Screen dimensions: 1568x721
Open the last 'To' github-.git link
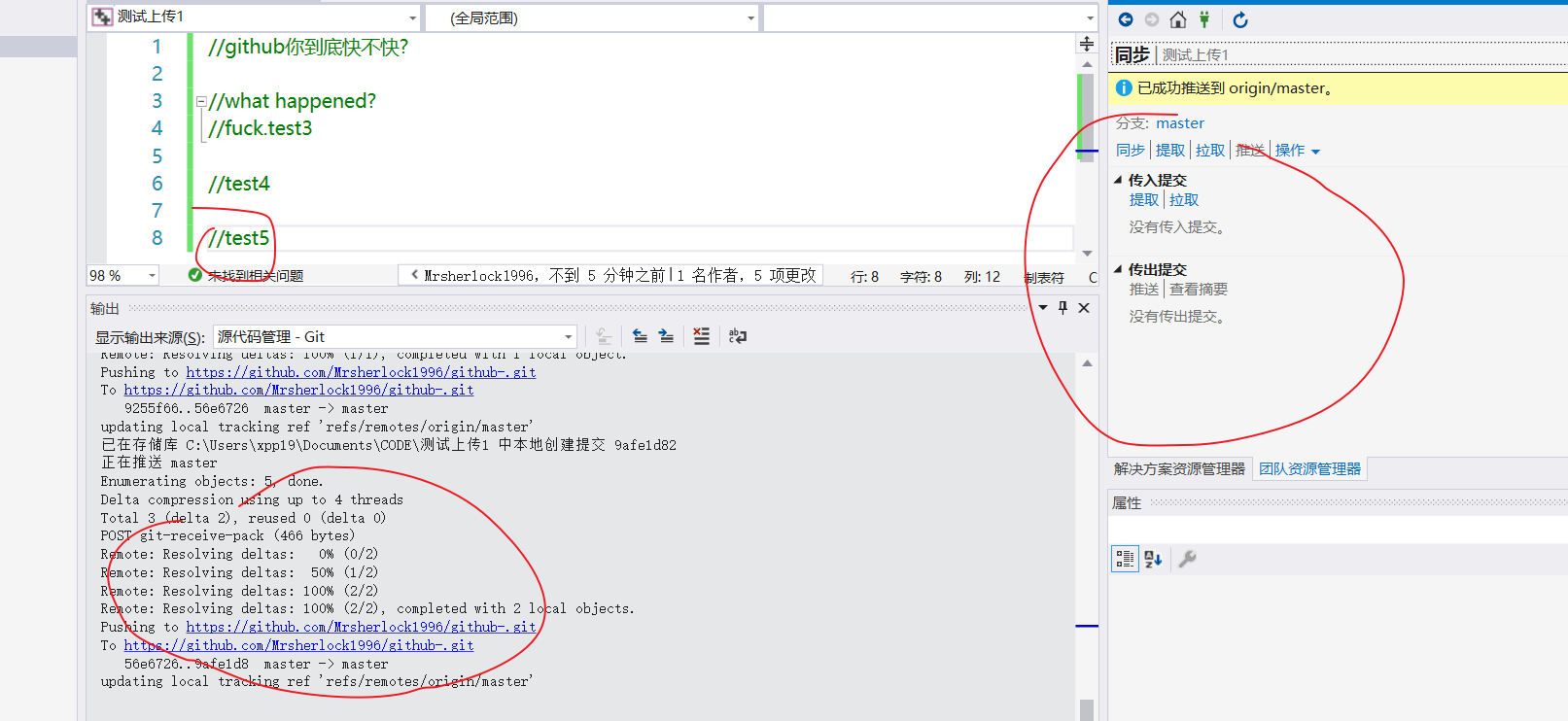[x=298, y=646]
